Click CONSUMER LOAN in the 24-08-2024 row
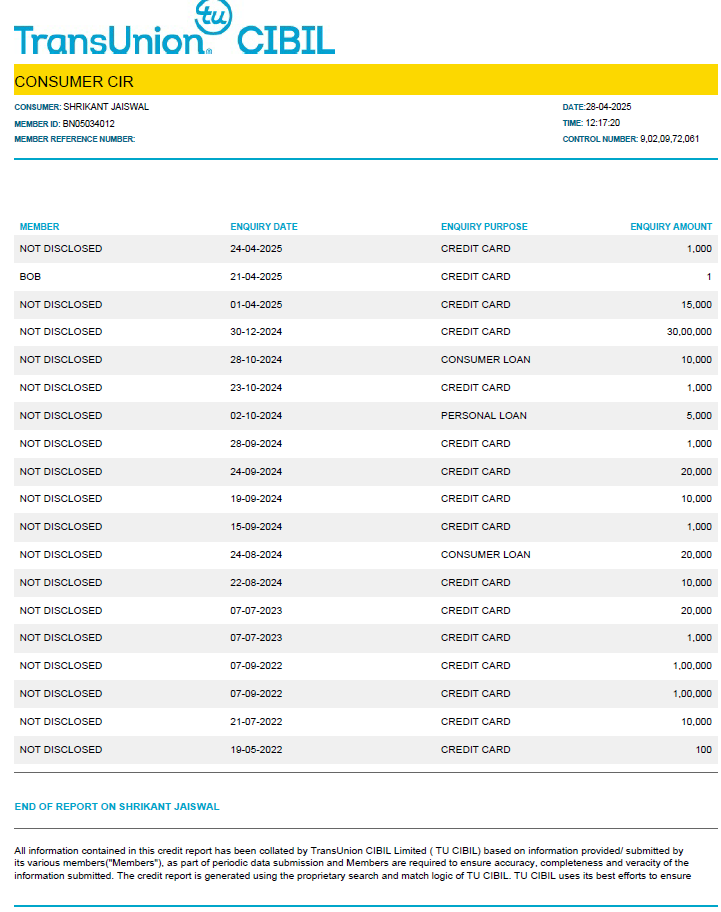Viewport: 721px width, 912px height. point(486,554)
